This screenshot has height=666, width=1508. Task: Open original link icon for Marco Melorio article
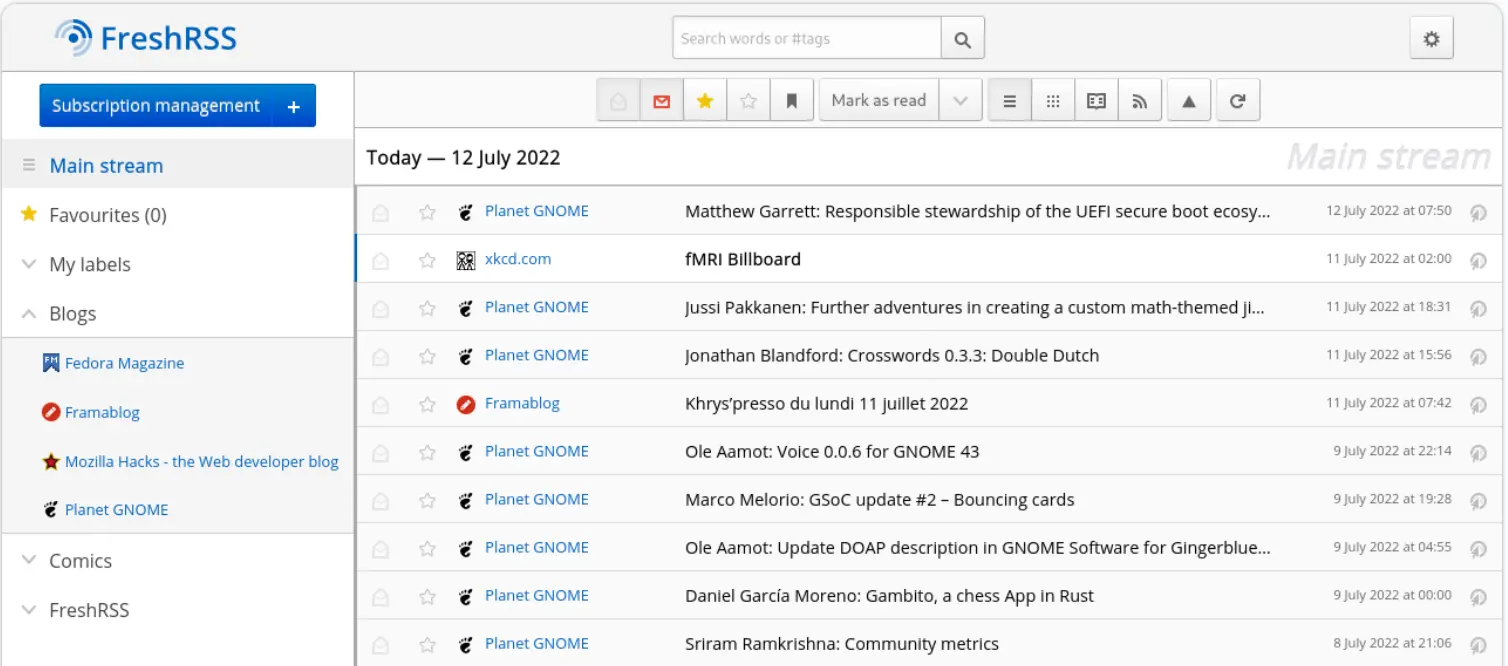1478,500
